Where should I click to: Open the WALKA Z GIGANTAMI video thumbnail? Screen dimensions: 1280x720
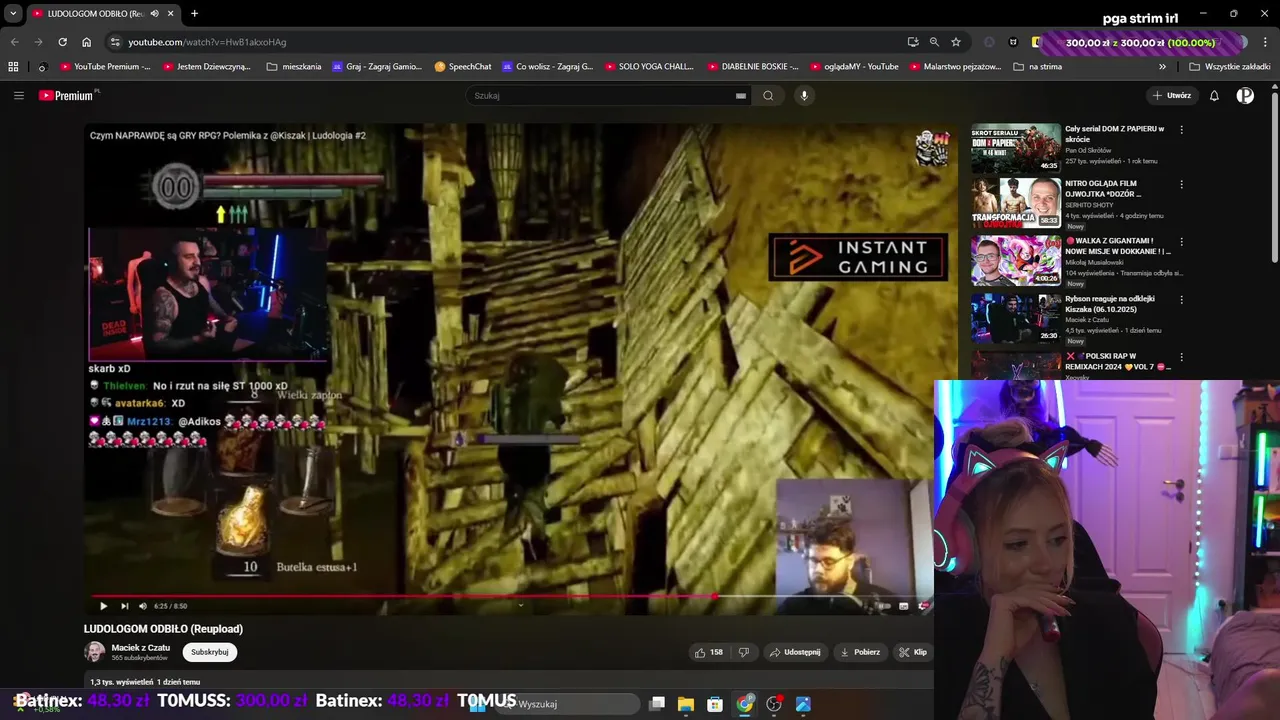click(1015, 260)
